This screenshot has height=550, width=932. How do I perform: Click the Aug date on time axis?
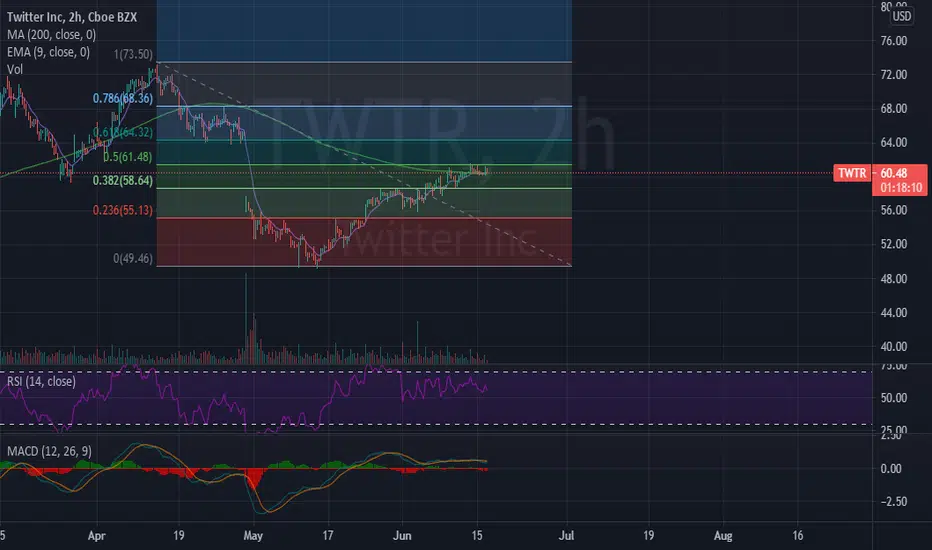point(723,536)
